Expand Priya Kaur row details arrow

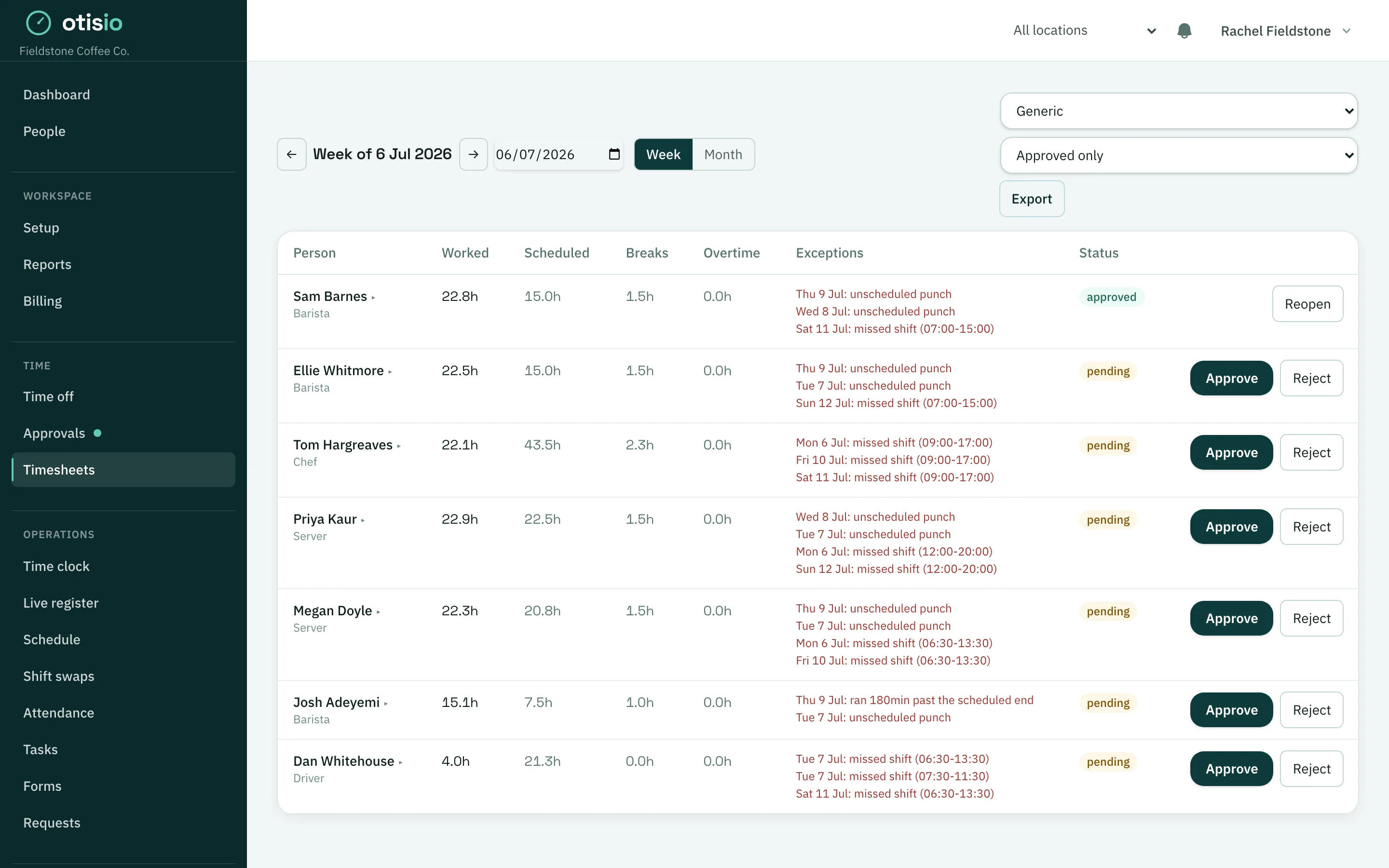point(363,521)
